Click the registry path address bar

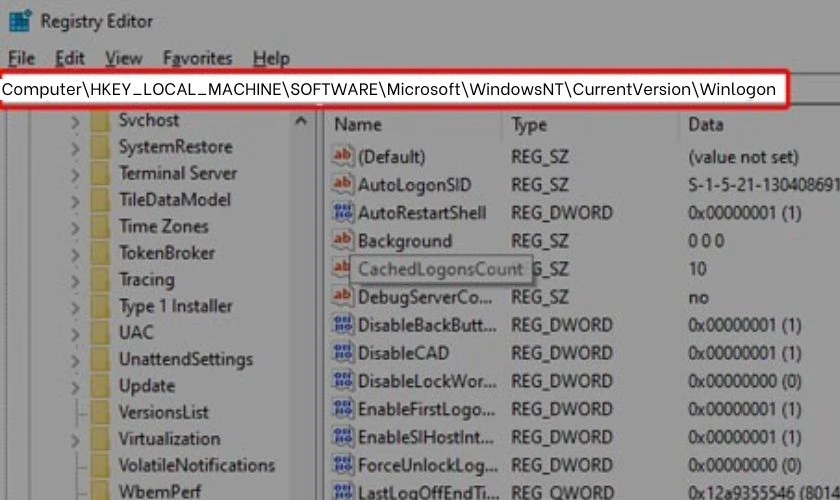coord(393,89)
